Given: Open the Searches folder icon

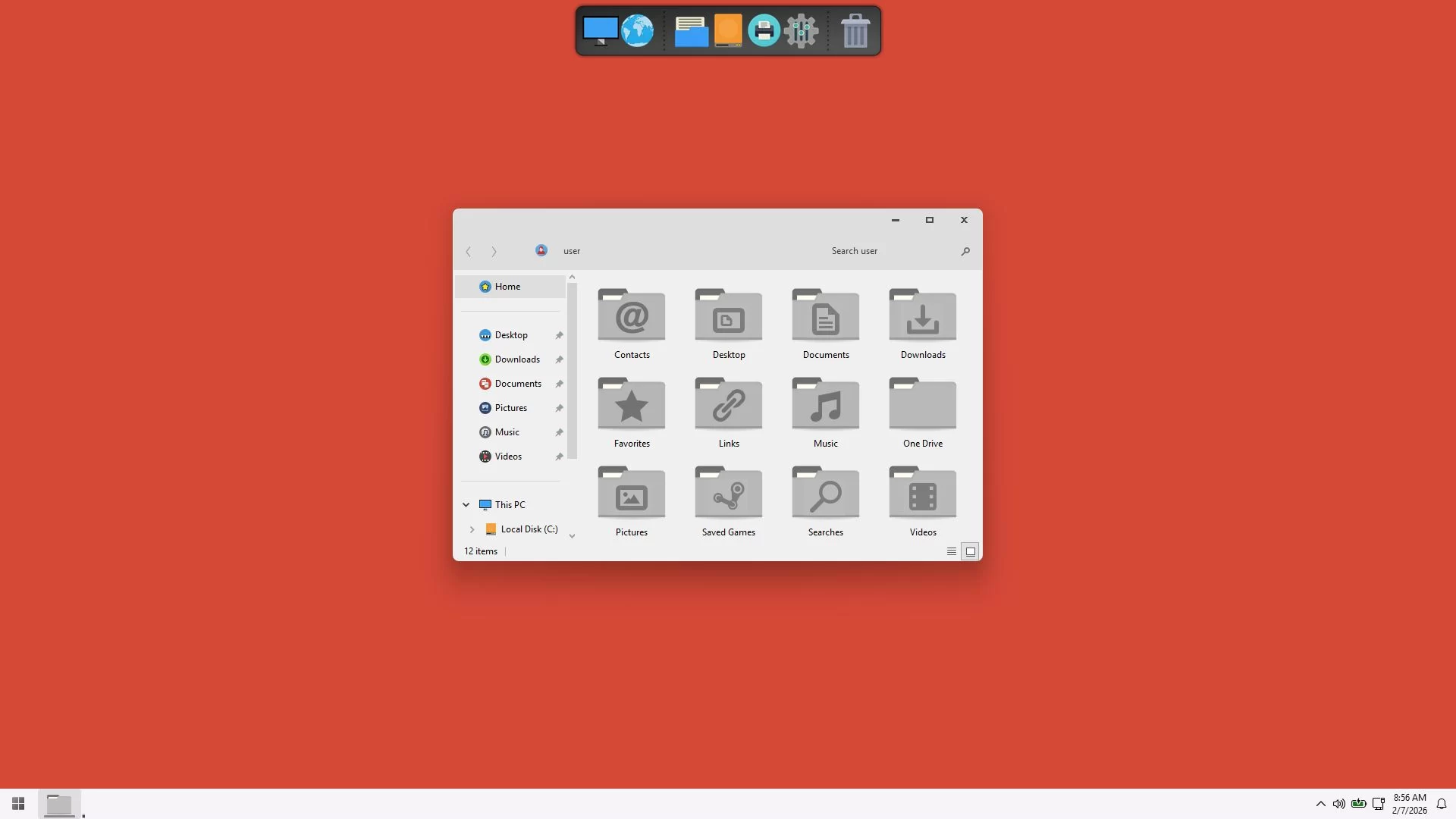Looking at the screenshot, I should coord(825,493).
